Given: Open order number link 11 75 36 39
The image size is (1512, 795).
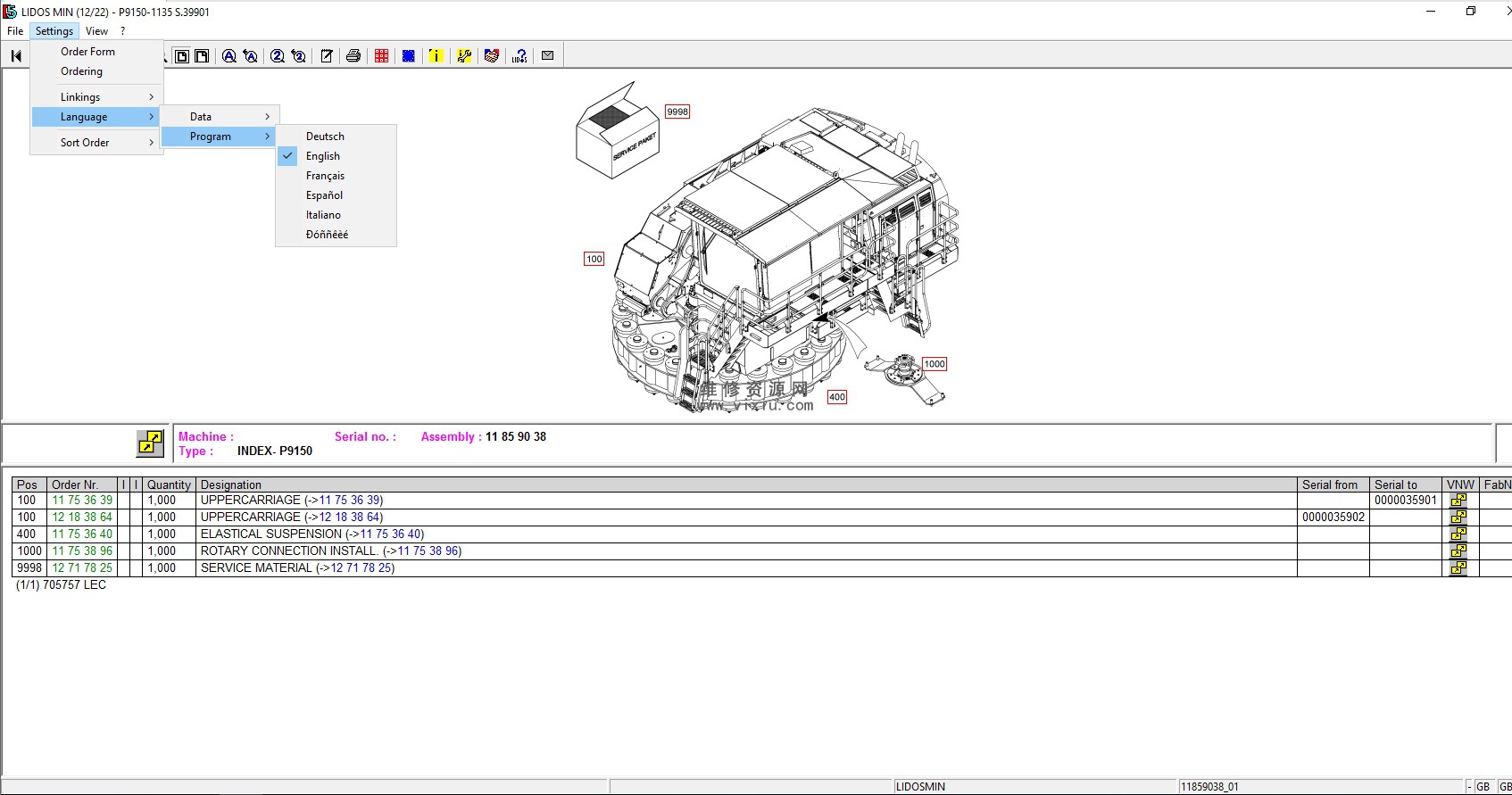Looking at the screenshot, I should (x=82, y=501).
